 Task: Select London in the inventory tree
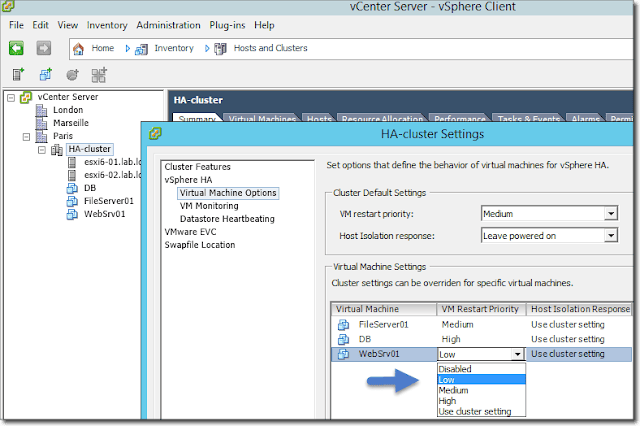click(68, 110)
